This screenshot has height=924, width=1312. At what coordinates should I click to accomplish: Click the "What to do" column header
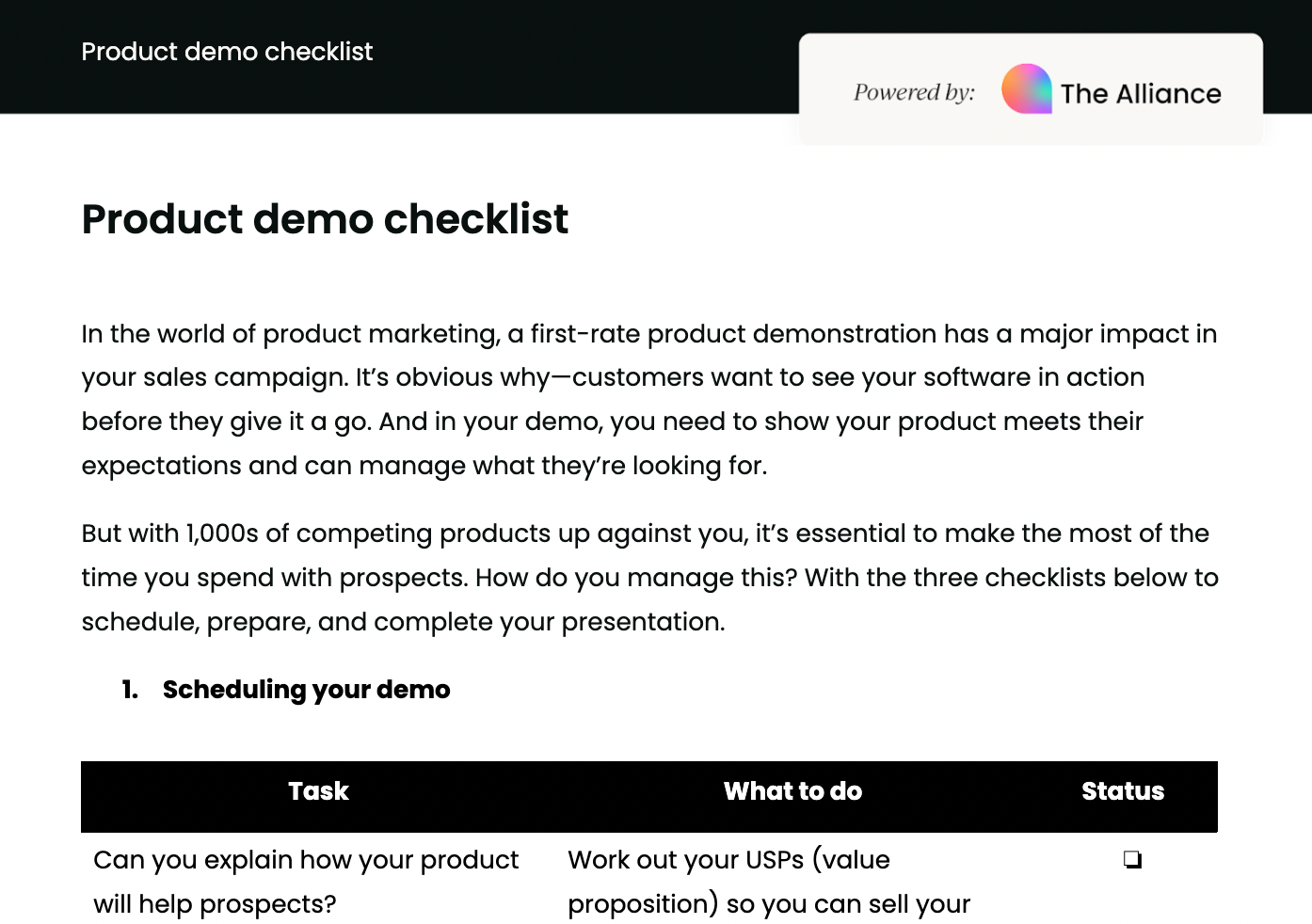(x=792, y=791)
